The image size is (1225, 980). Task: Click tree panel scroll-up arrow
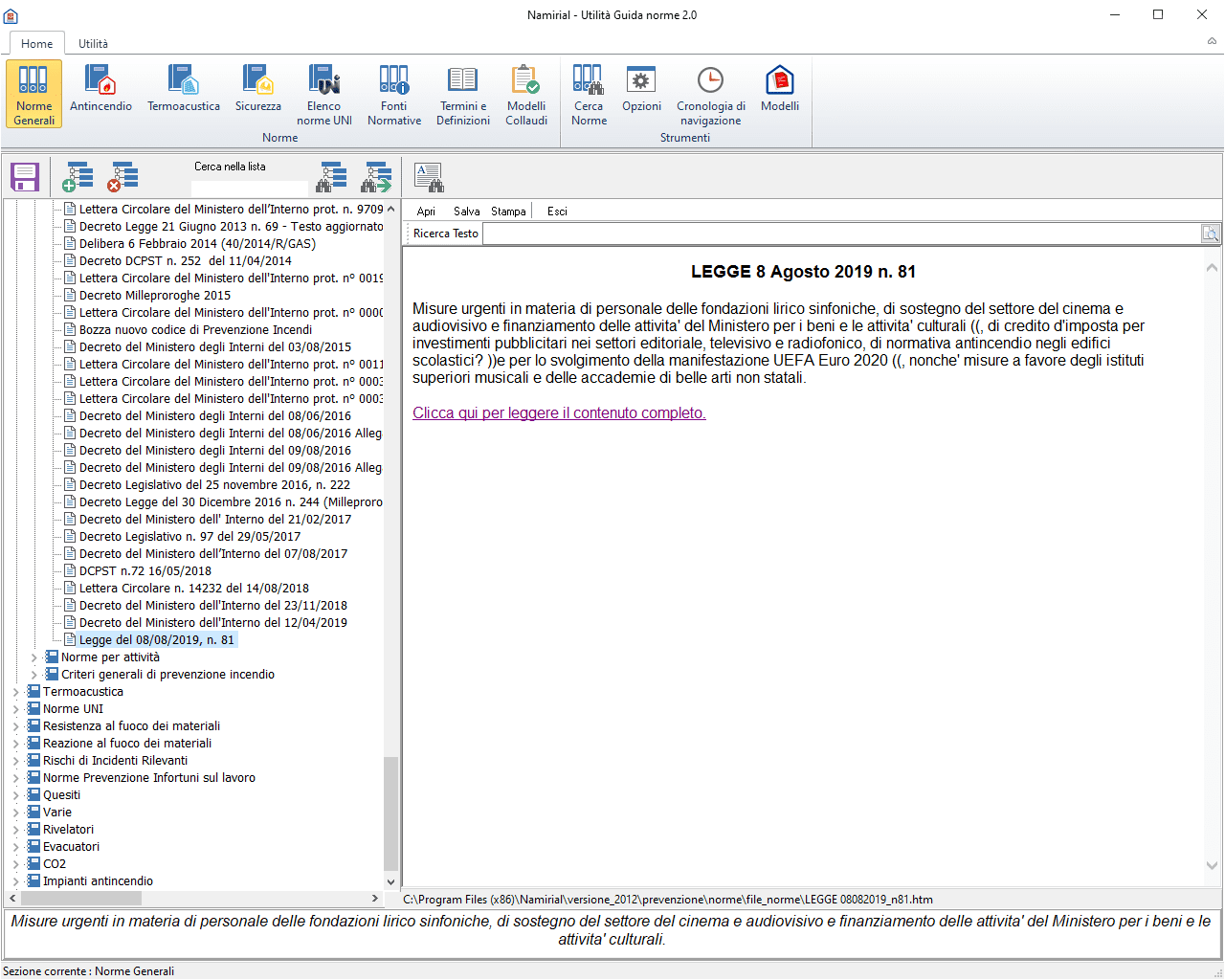[390, 209]
